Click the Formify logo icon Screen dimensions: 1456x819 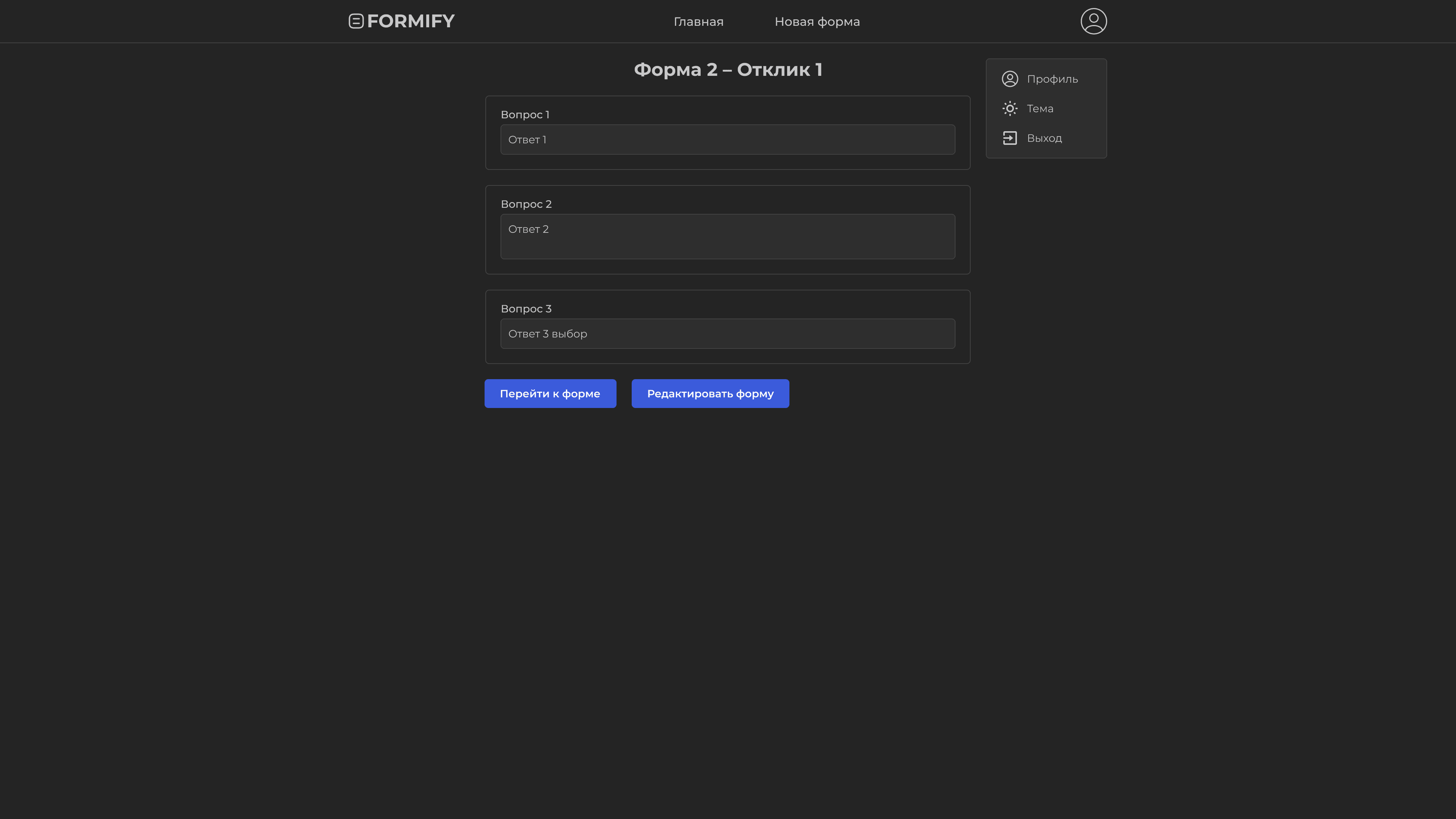[356, 22]
